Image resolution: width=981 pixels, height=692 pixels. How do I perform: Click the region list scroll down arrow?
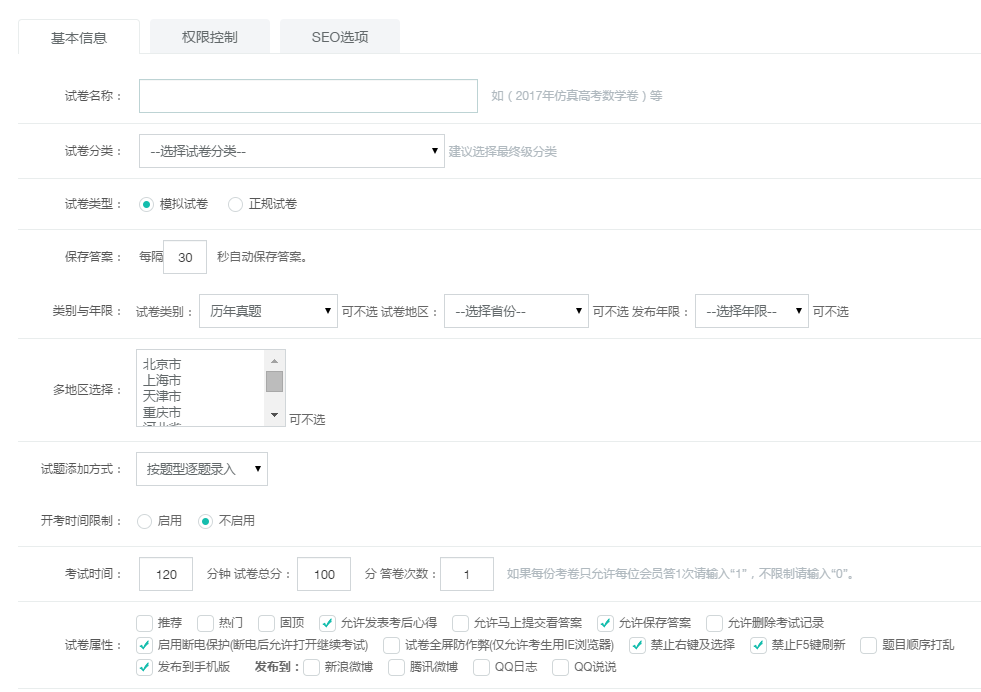tap(274, 415)
